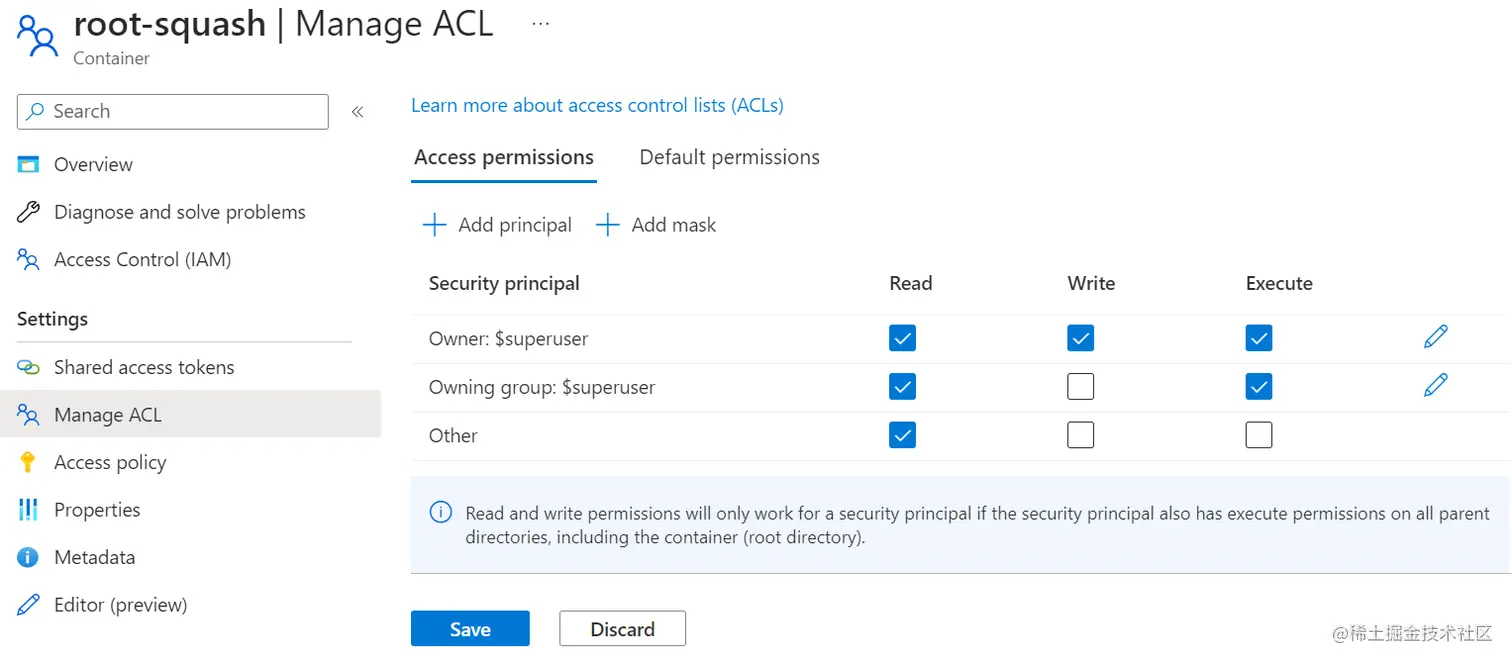Open the more options ellipsis in header

pos(540,24)
